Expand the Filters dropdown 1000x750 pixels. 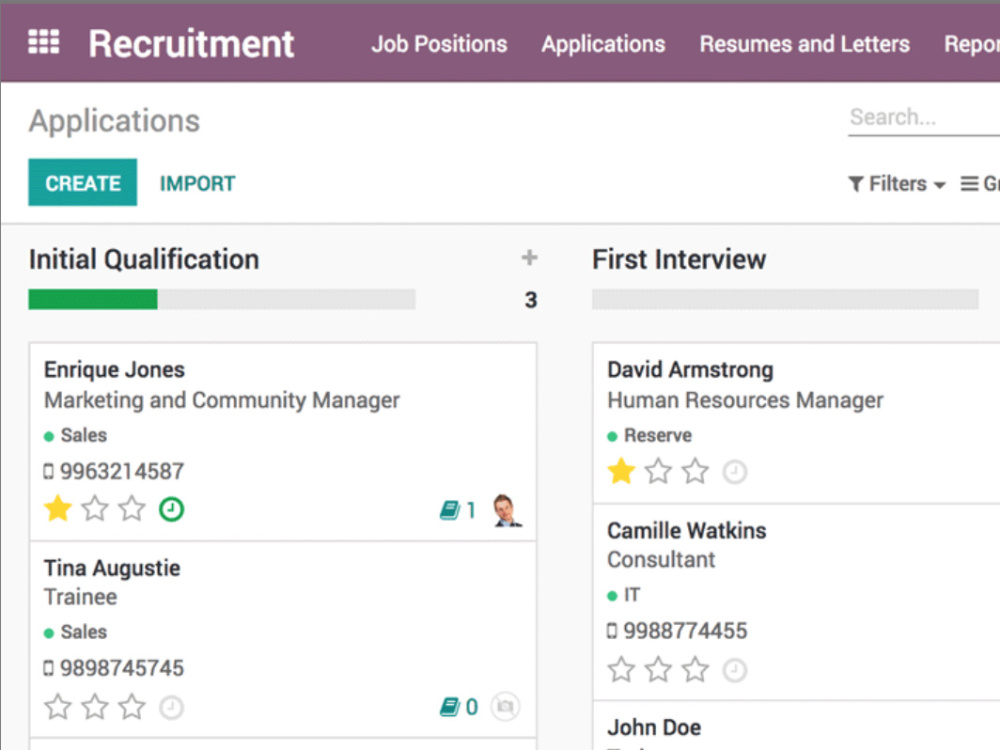[x=897, y=184]
